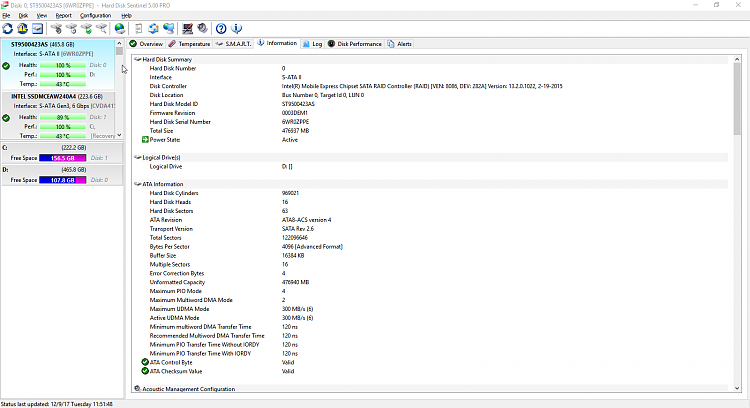Select the C: drive row
The image size is (750, 408).
coord(62,153)
